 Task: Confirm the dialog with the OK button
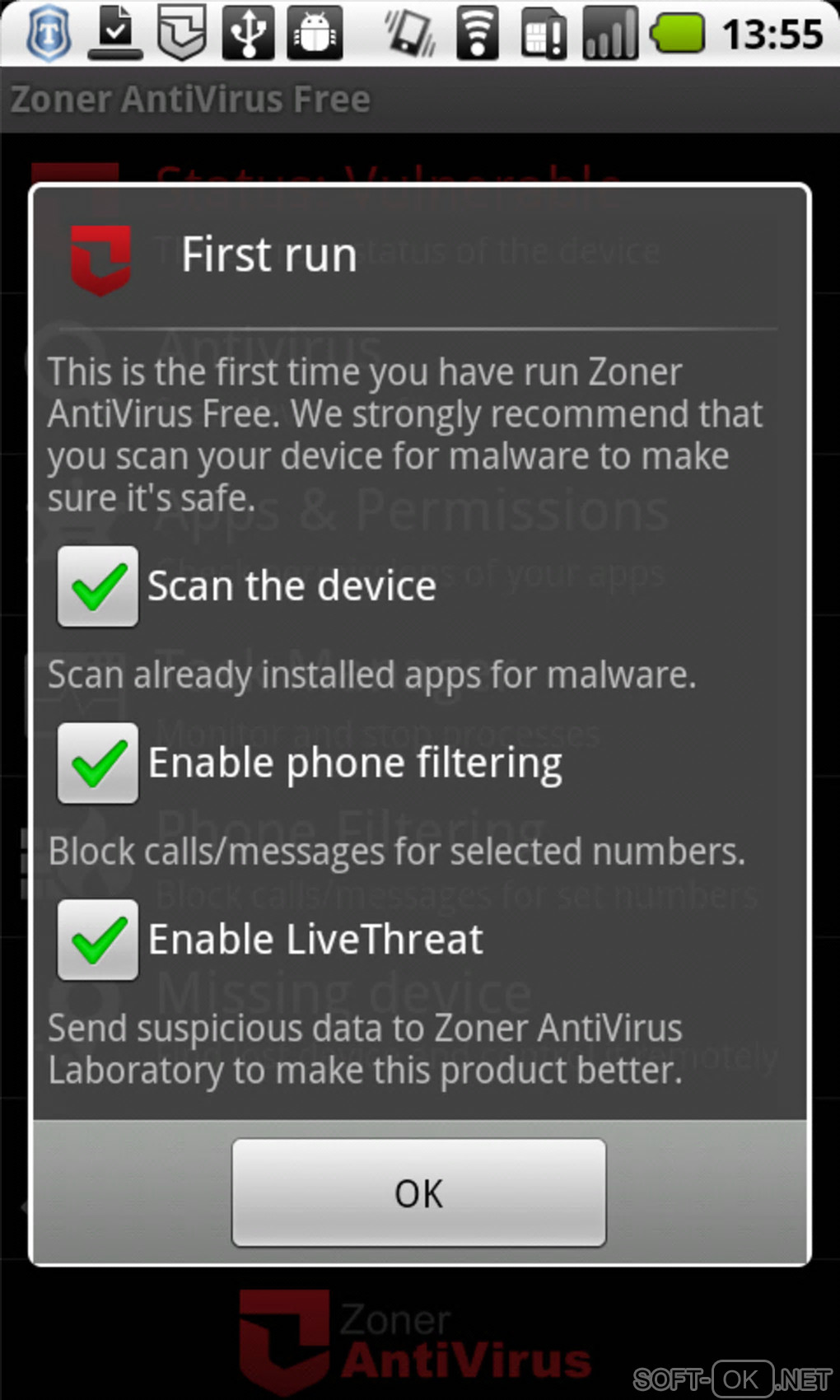[419, 1192]
